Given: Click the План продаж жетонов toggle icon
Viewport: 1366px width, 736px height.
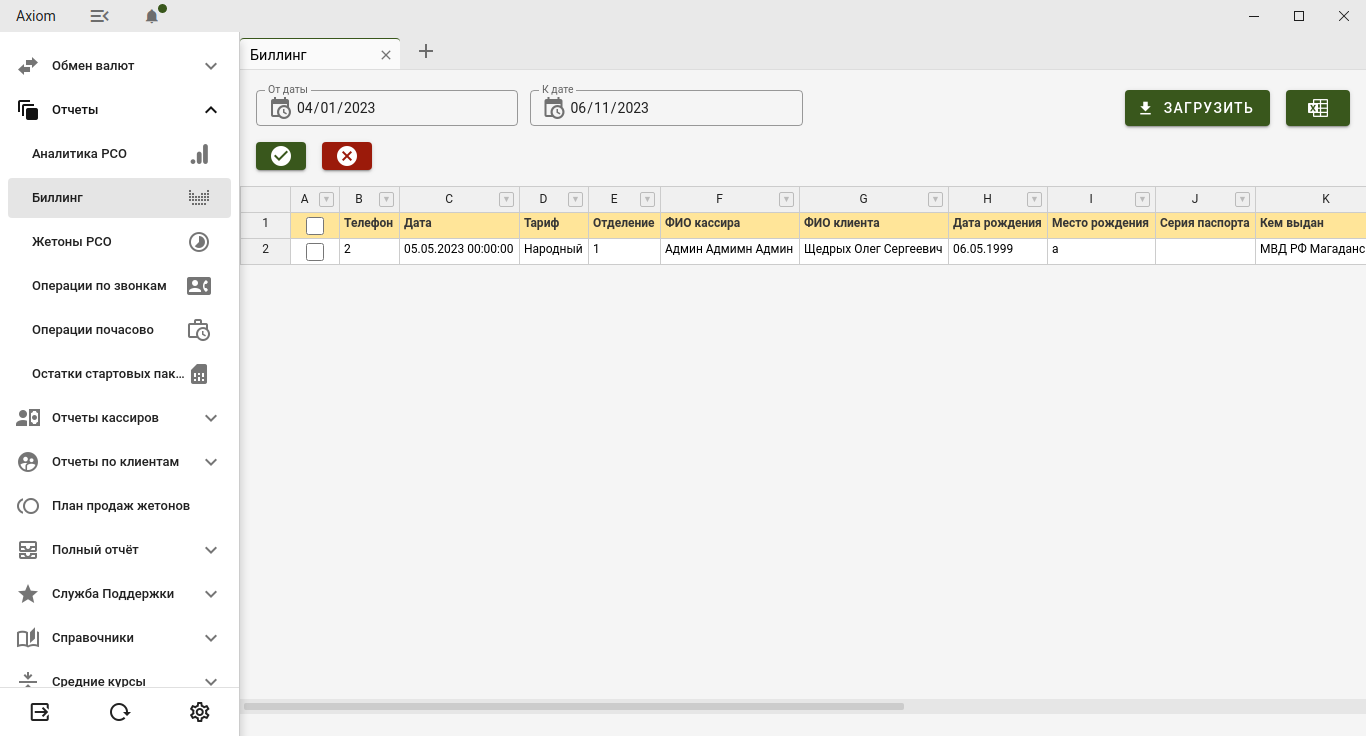Looking at the screenshot, I should pyautogui.click(x=28, y=506).
